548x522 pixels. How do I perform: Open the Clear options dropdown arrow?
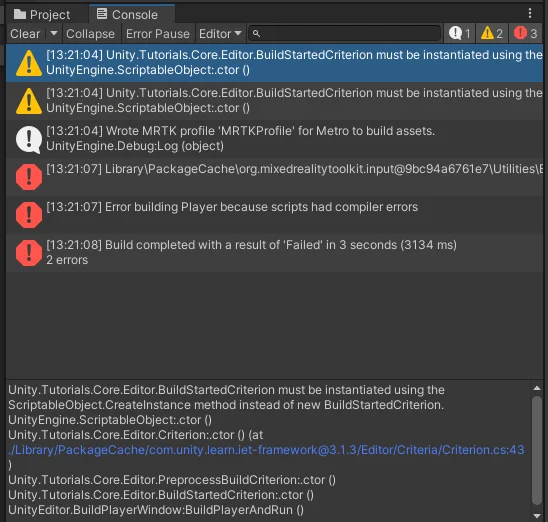coord(53,34)
